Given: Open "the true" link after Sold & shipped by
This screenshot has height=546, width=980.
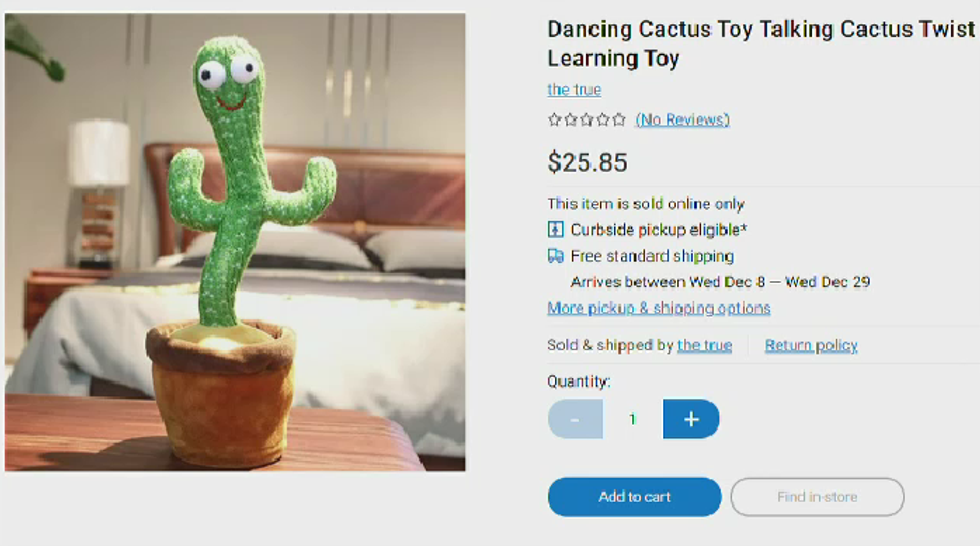Looking at the screenshot, I should [704, 345].
